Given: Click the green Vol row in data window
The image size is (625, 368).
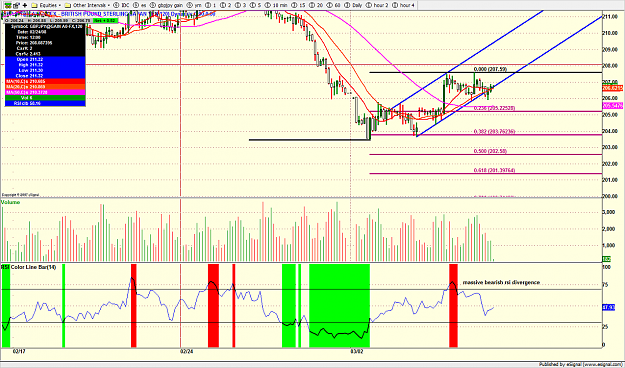Looking at the screenshot, I should click(45, 98).
